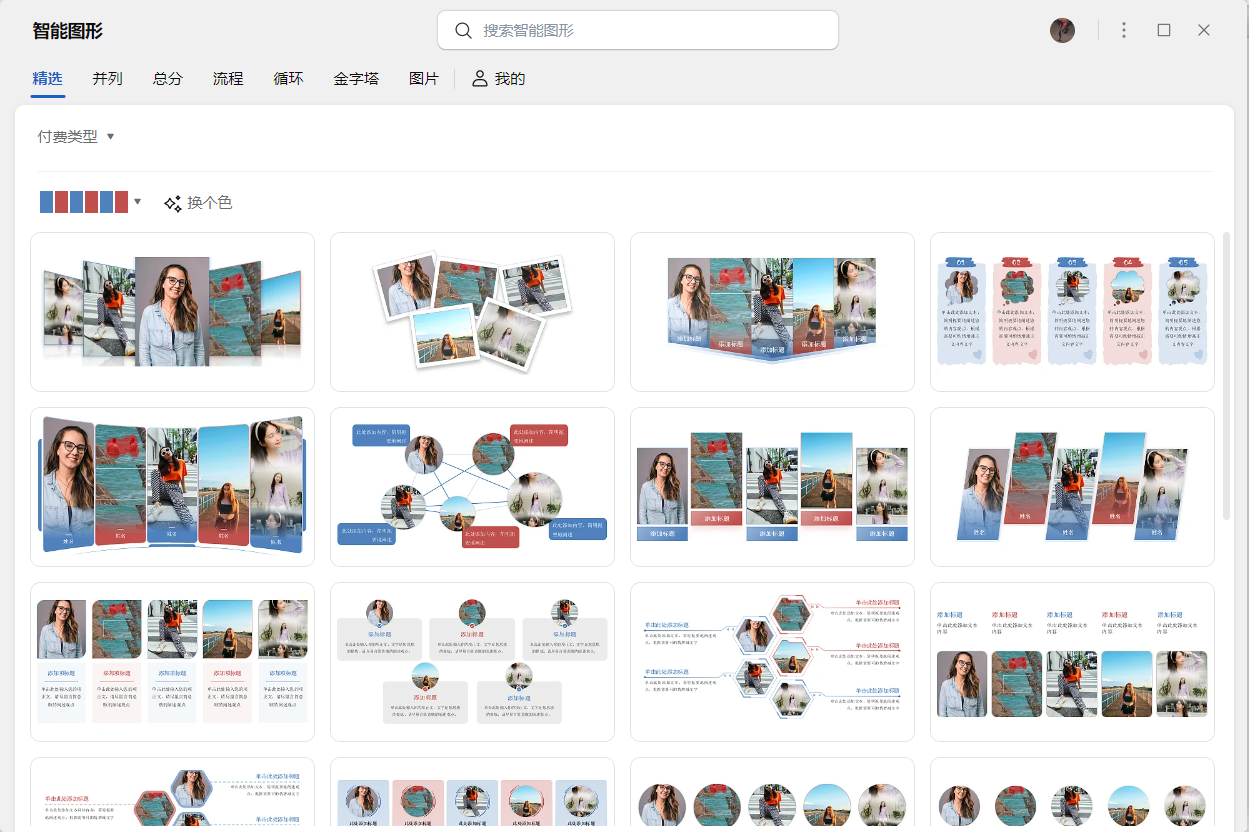Select the network relationship diagram template
The width and height of the screenshot is (1249, 832).
tap(472, 487)
